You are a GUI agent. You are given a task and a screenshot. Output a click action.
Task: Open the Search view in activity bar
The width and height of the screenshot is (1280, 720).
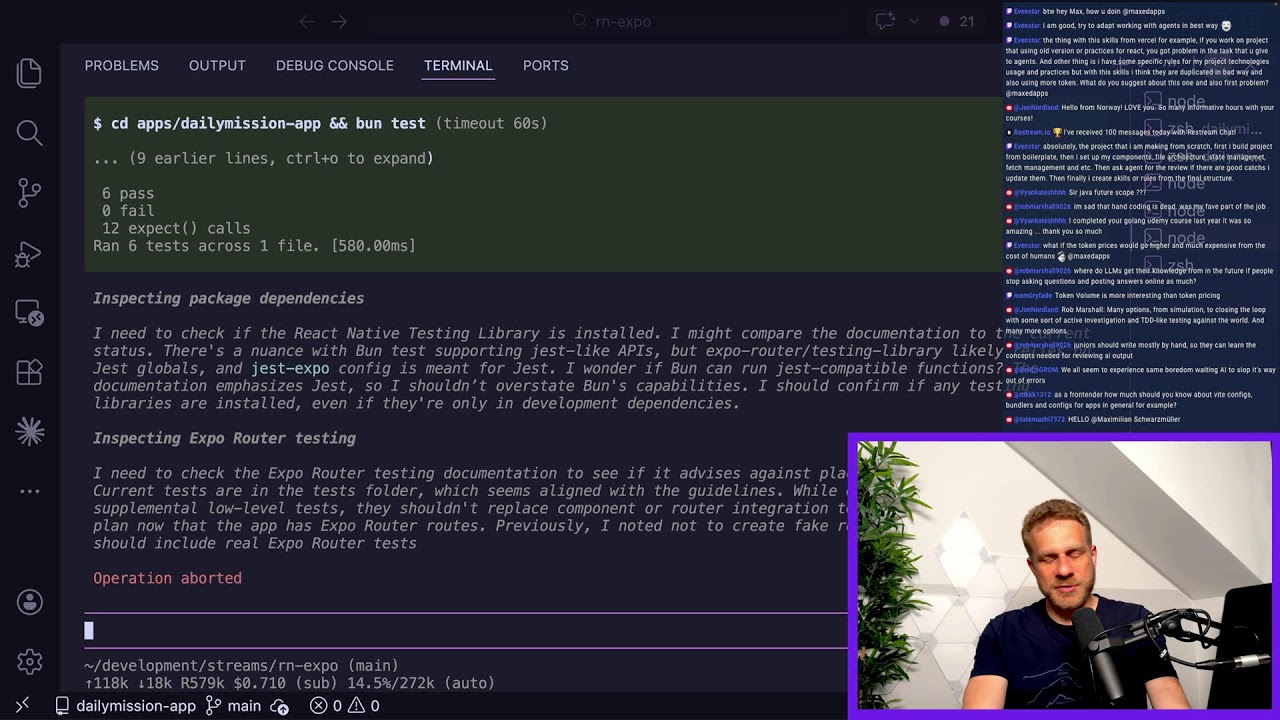29,132
